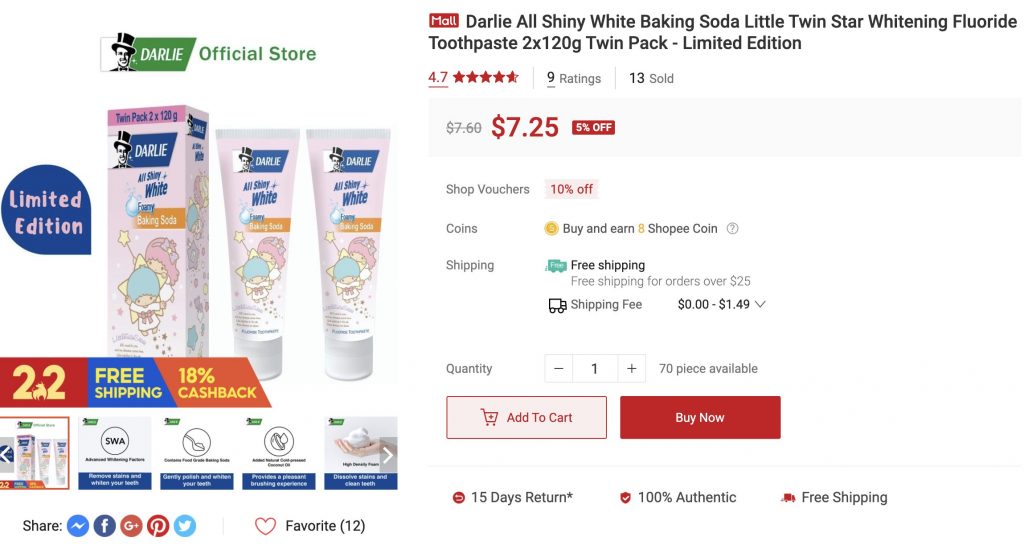Viewport: 1024px width, 545px height.
Task: Expand the Shipping Fee dropdown arrow
Action: [x=760, y=305]
